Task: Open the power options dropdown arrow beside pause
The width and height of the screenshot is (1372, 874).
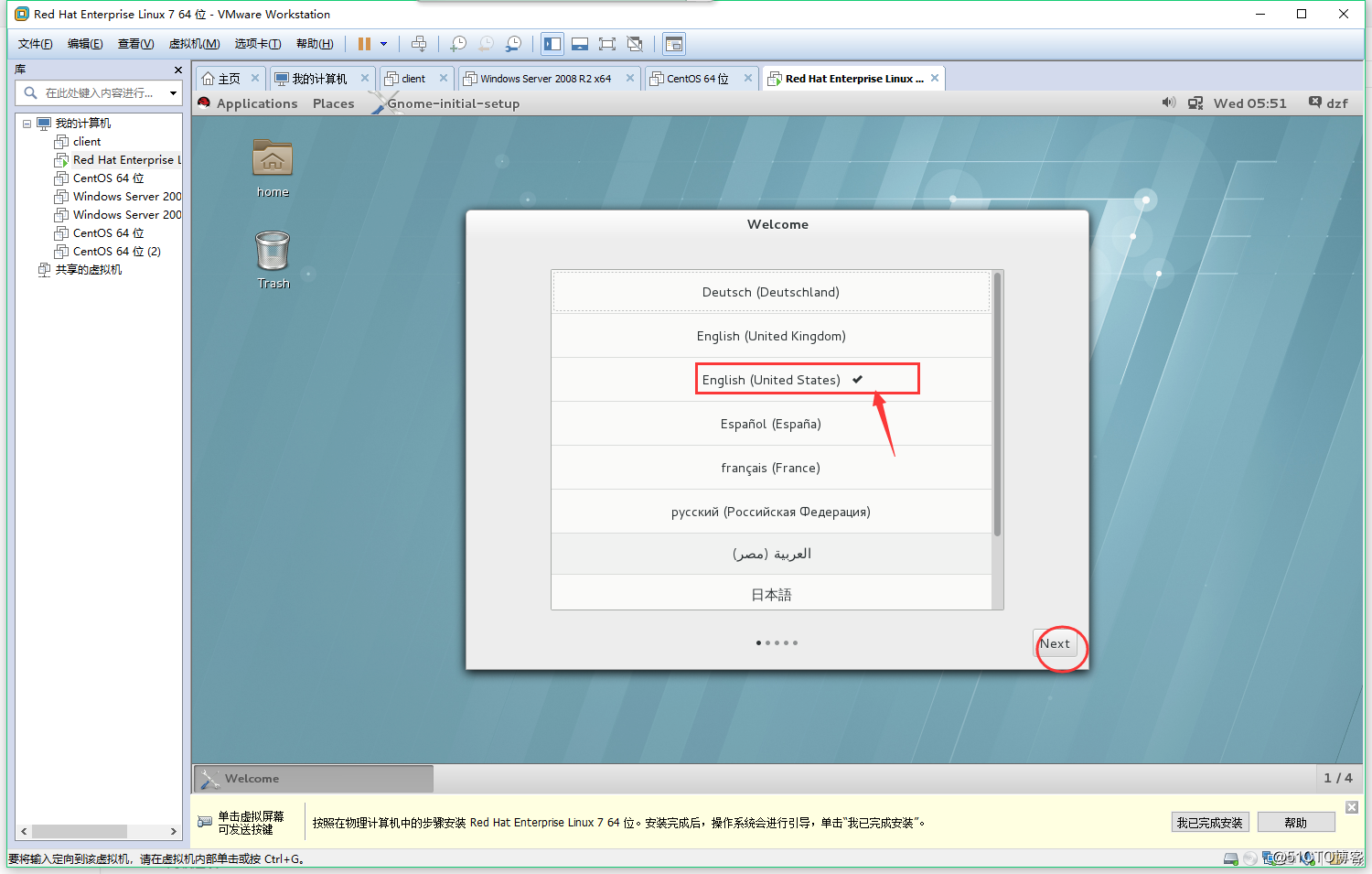Action: [383, 44]
